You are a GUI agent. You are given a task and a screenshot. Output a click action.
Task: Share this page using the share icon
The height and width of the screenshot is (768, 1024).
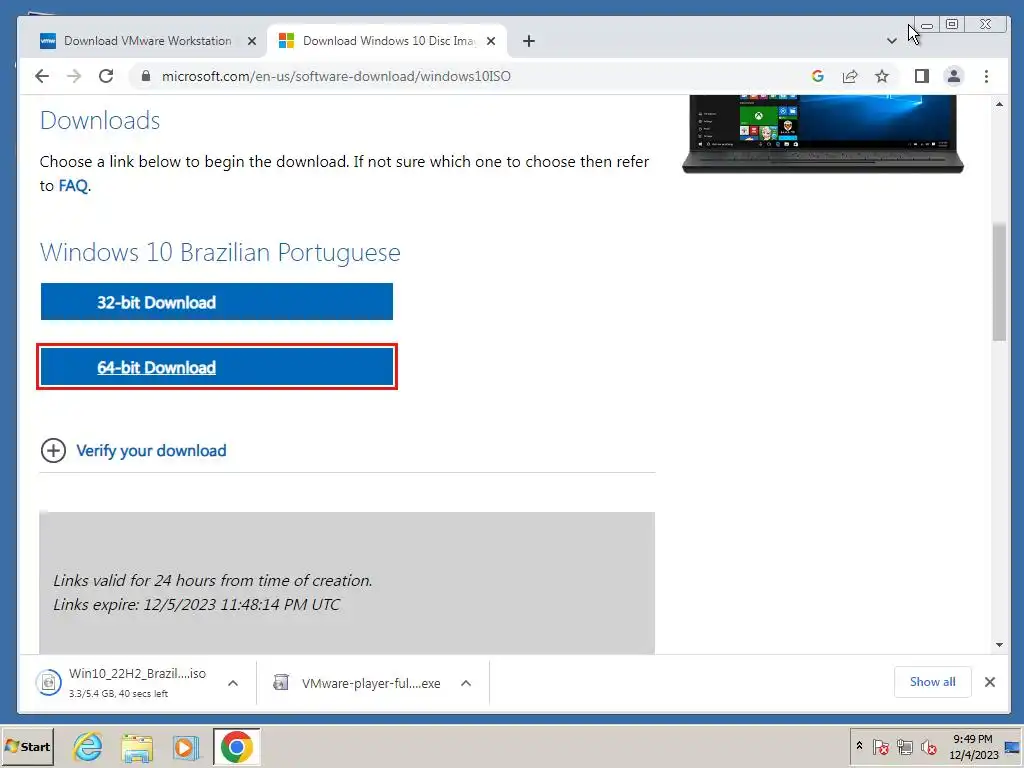[x=850, y=76]
